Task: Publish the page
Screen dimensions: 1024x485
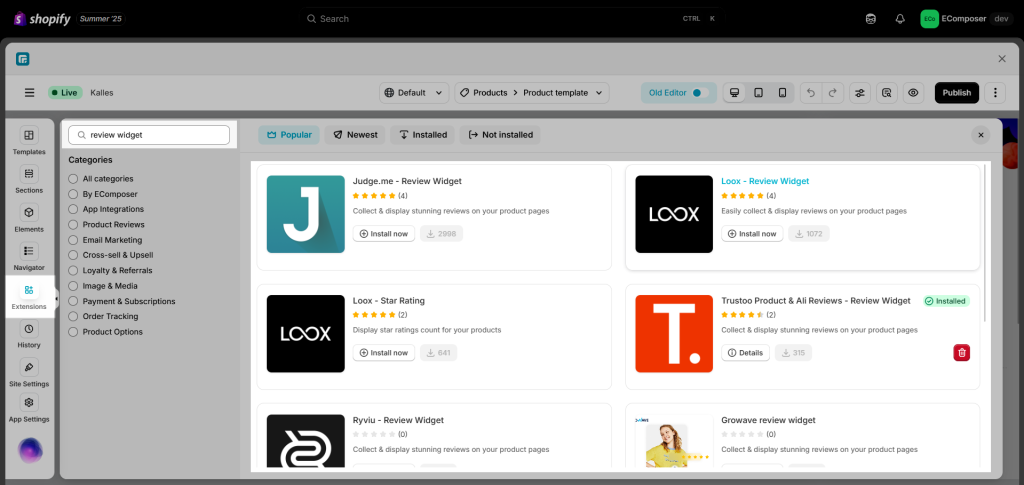Action: (x=957, y=93)
